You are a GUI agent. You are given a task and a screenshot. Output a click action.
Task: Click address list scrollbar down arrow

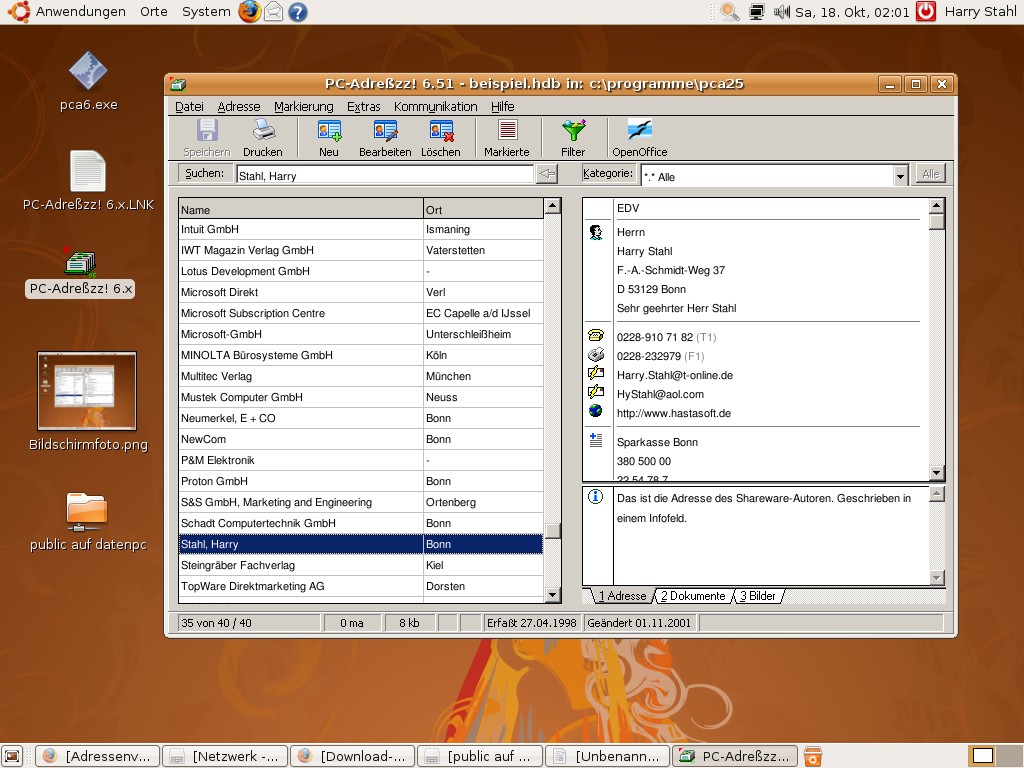(x=552, y=594)
